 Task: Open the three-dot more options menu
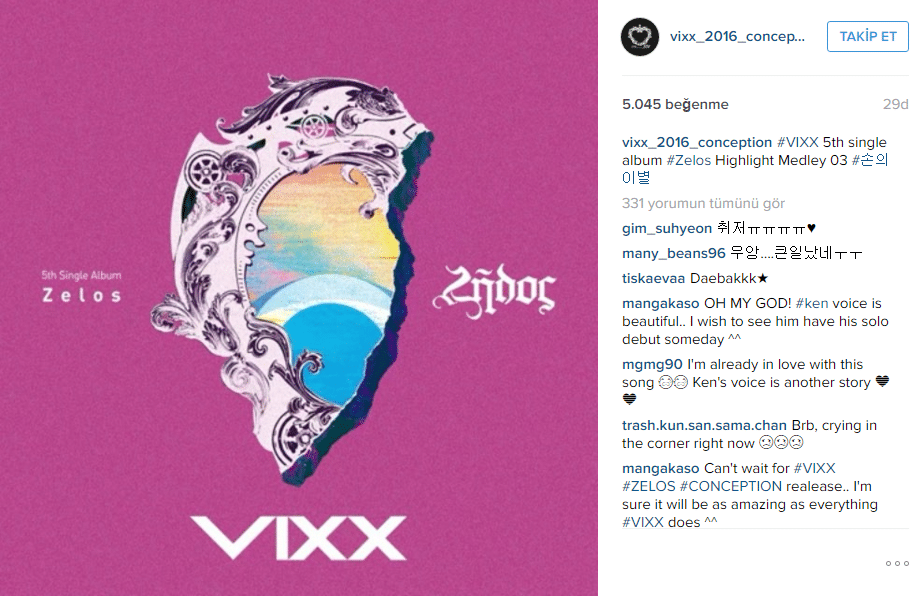(x=897, y=563)
